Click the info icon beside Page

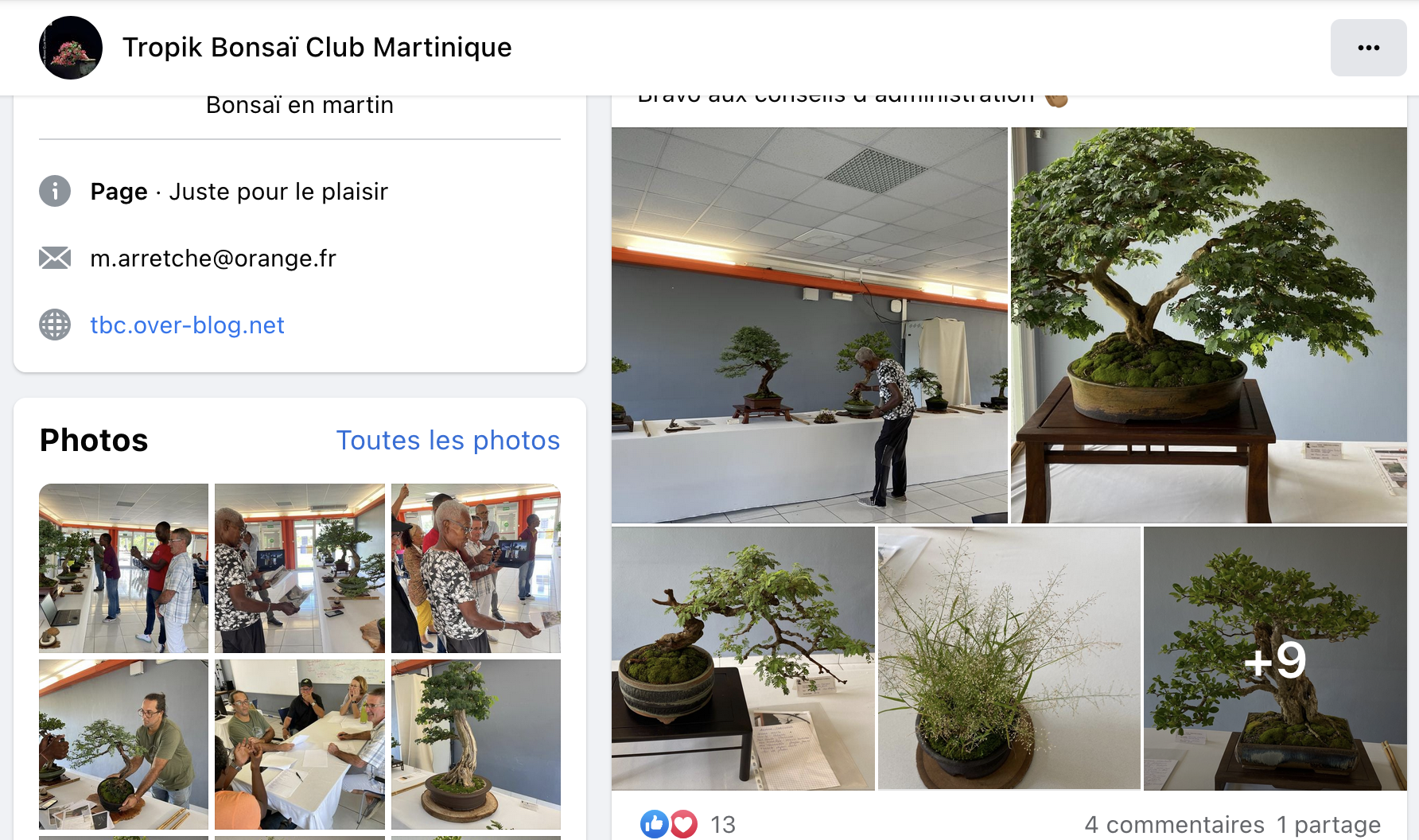click(x=55, y=191)
